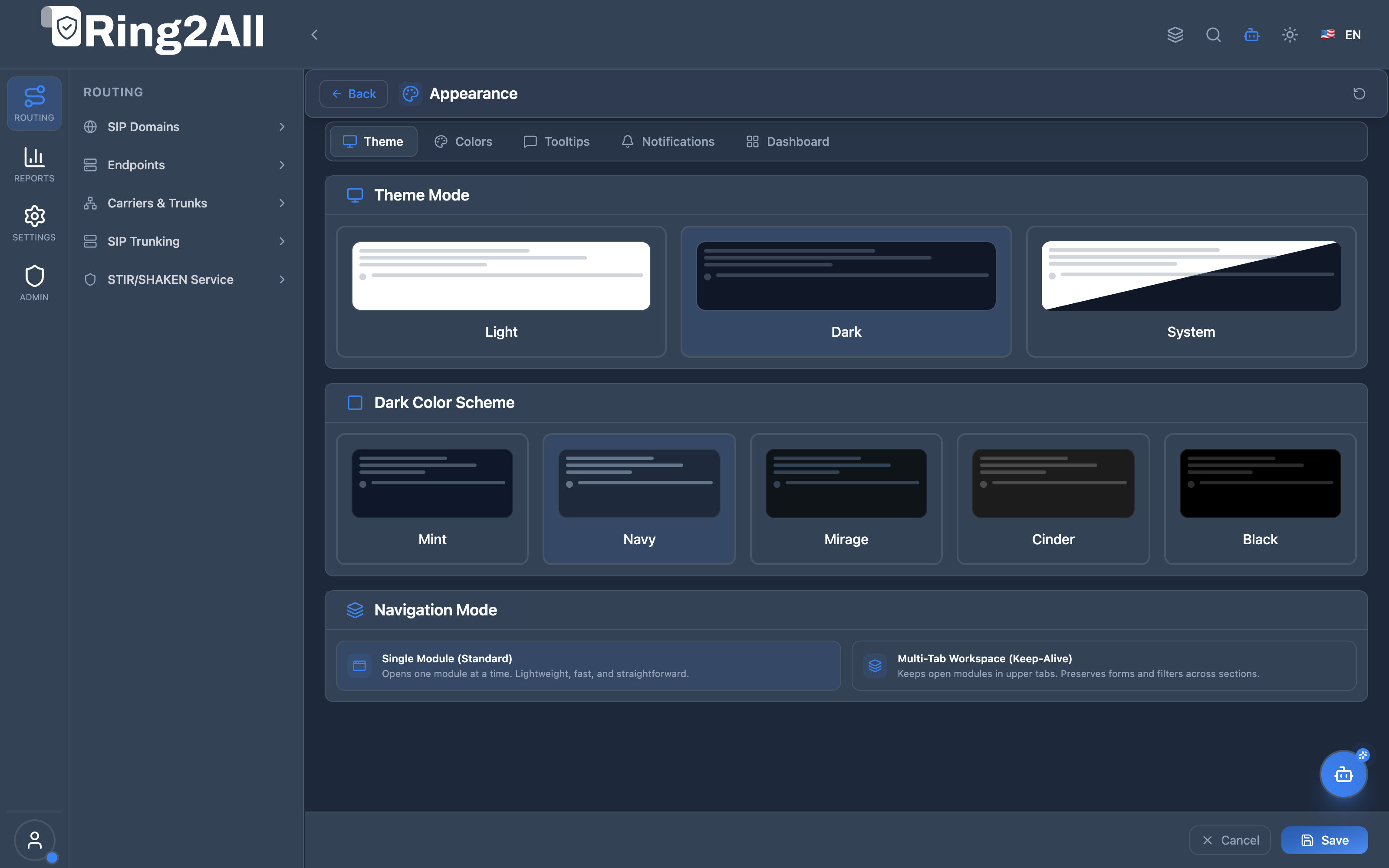This screenshot has width=1389, height=868.
Task: Choose Multi-Tab Workspace (Keep-Alive) navigation
Action: pos(1104,666)
